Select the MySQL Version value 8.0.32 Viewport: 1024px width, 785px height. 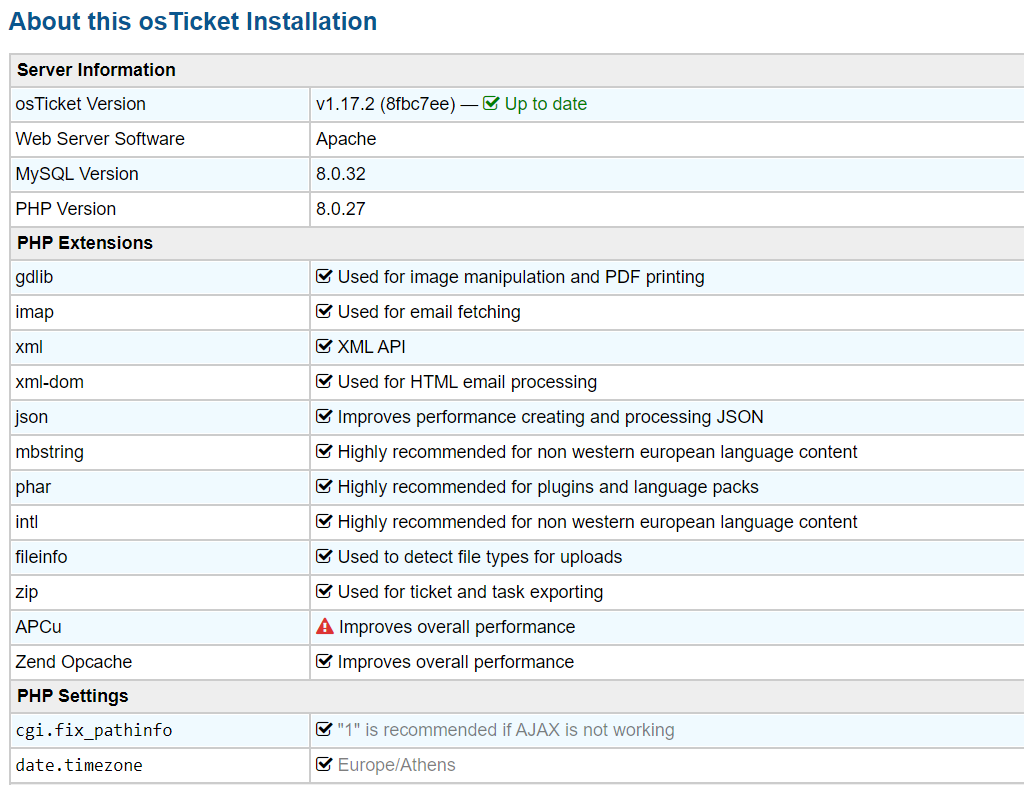pos(341,174)
